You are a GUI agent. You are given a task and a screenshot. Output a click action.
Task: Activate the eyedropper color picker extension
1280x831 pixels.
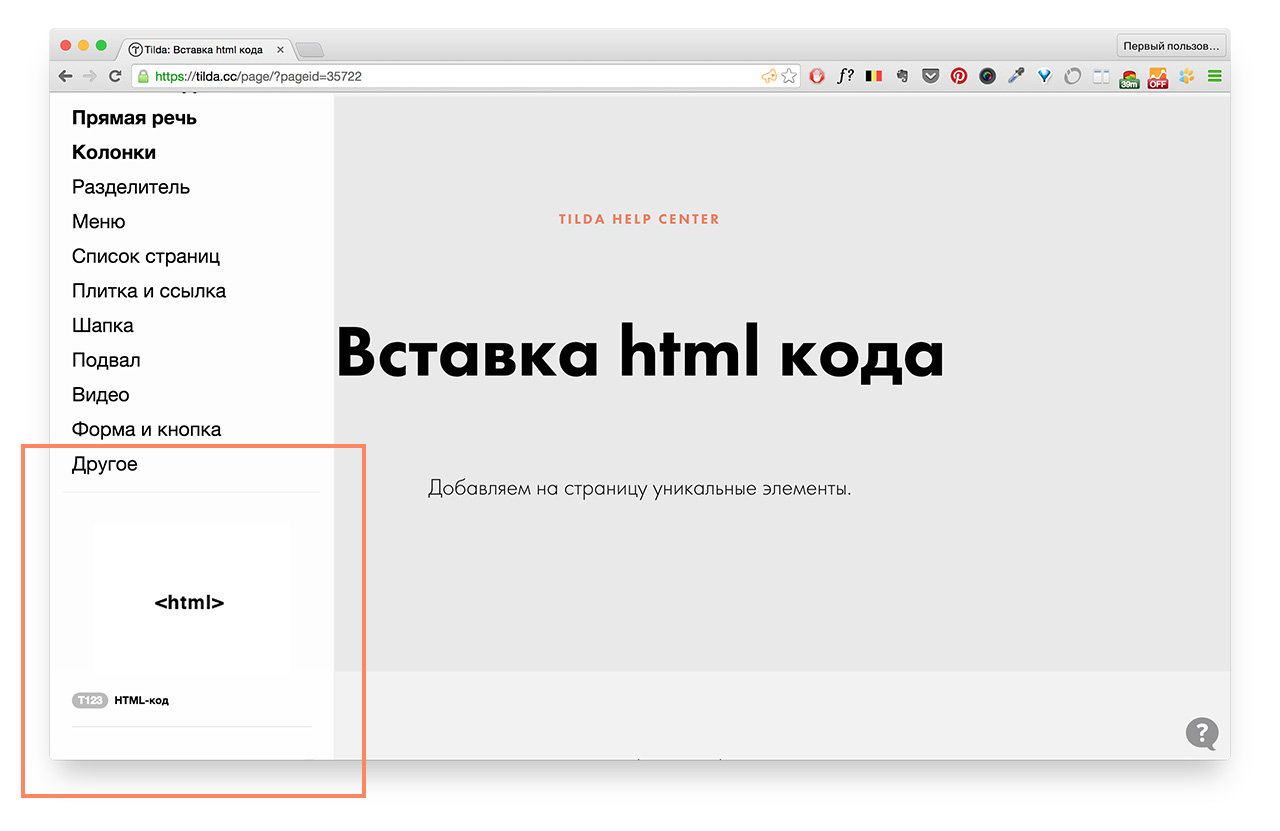click(1016, 76)
